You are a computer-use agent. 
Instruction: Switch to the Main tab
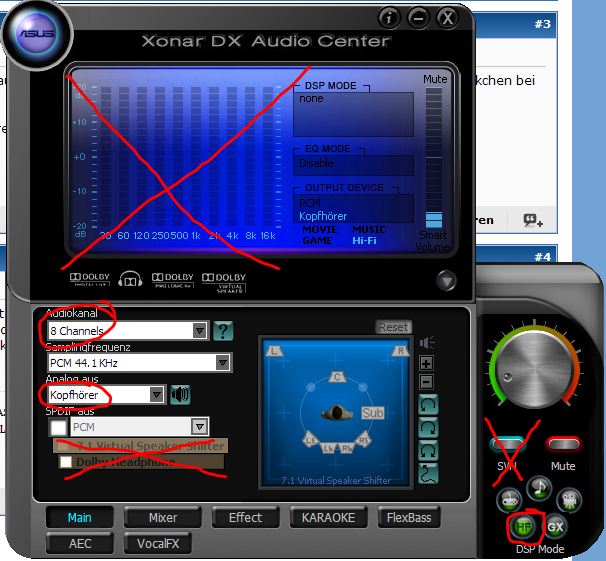tap(80, 517)
